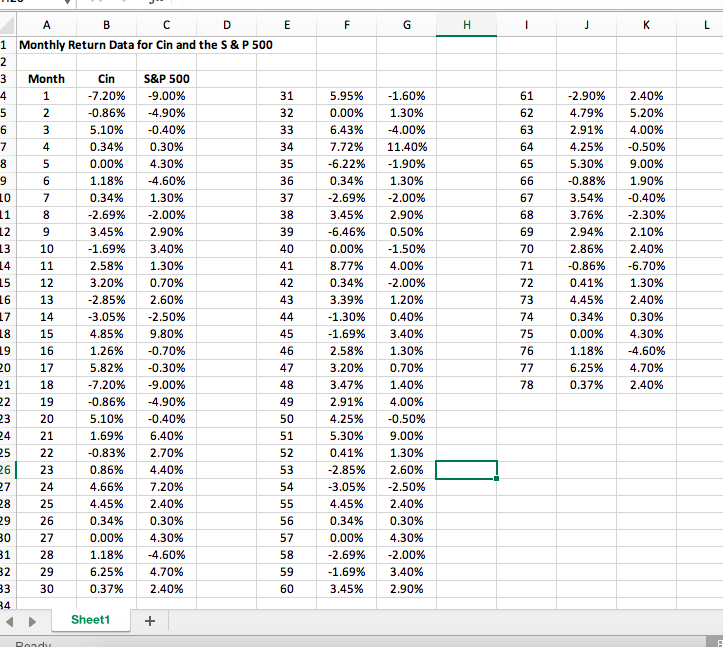
Task: Click Cin value 1.26% for month 16
Action: (107, 351)
